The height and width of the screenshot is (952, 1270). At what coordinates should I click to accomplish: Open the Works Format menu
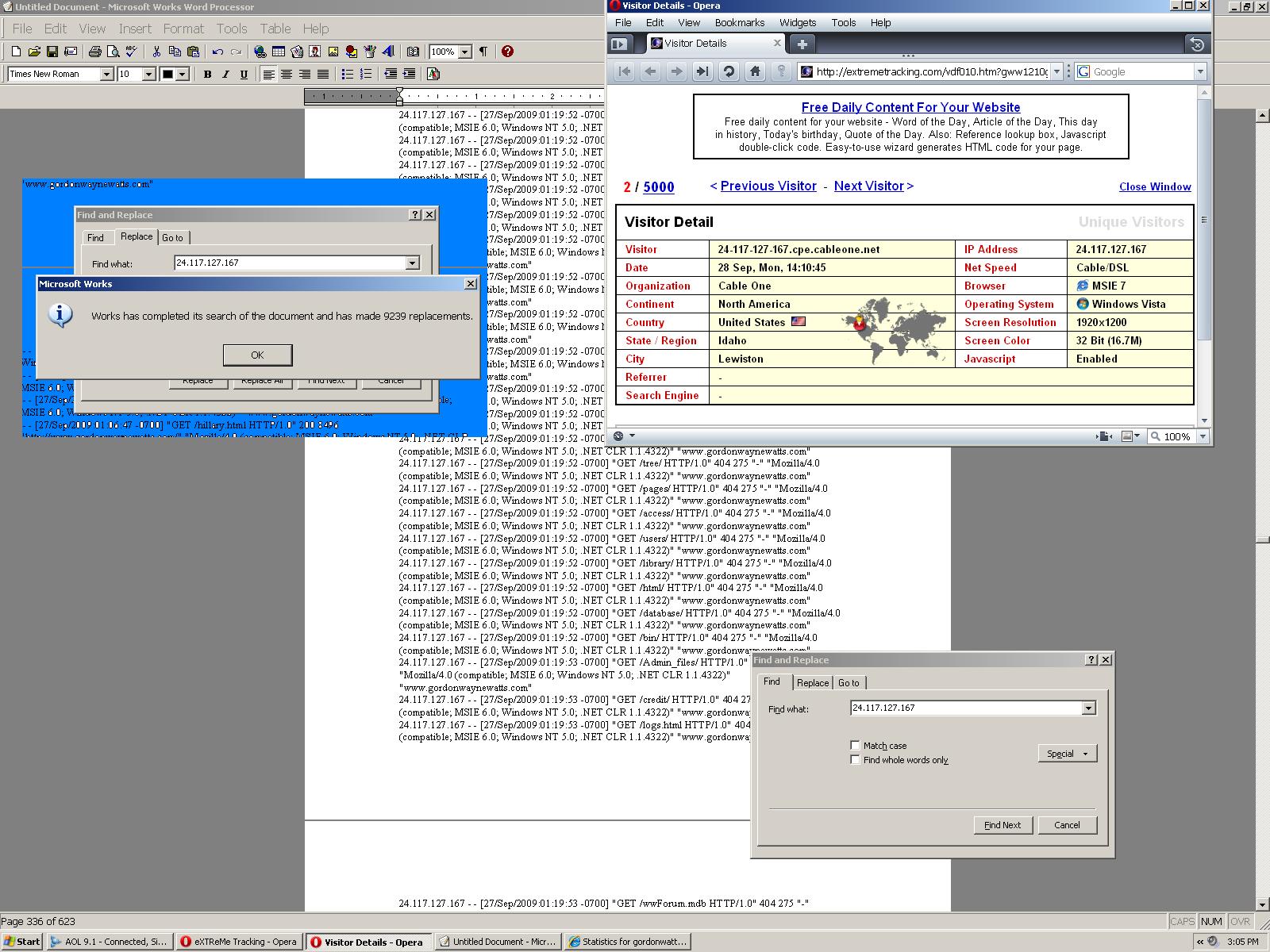pyautogui.click(x=183, y=29)
